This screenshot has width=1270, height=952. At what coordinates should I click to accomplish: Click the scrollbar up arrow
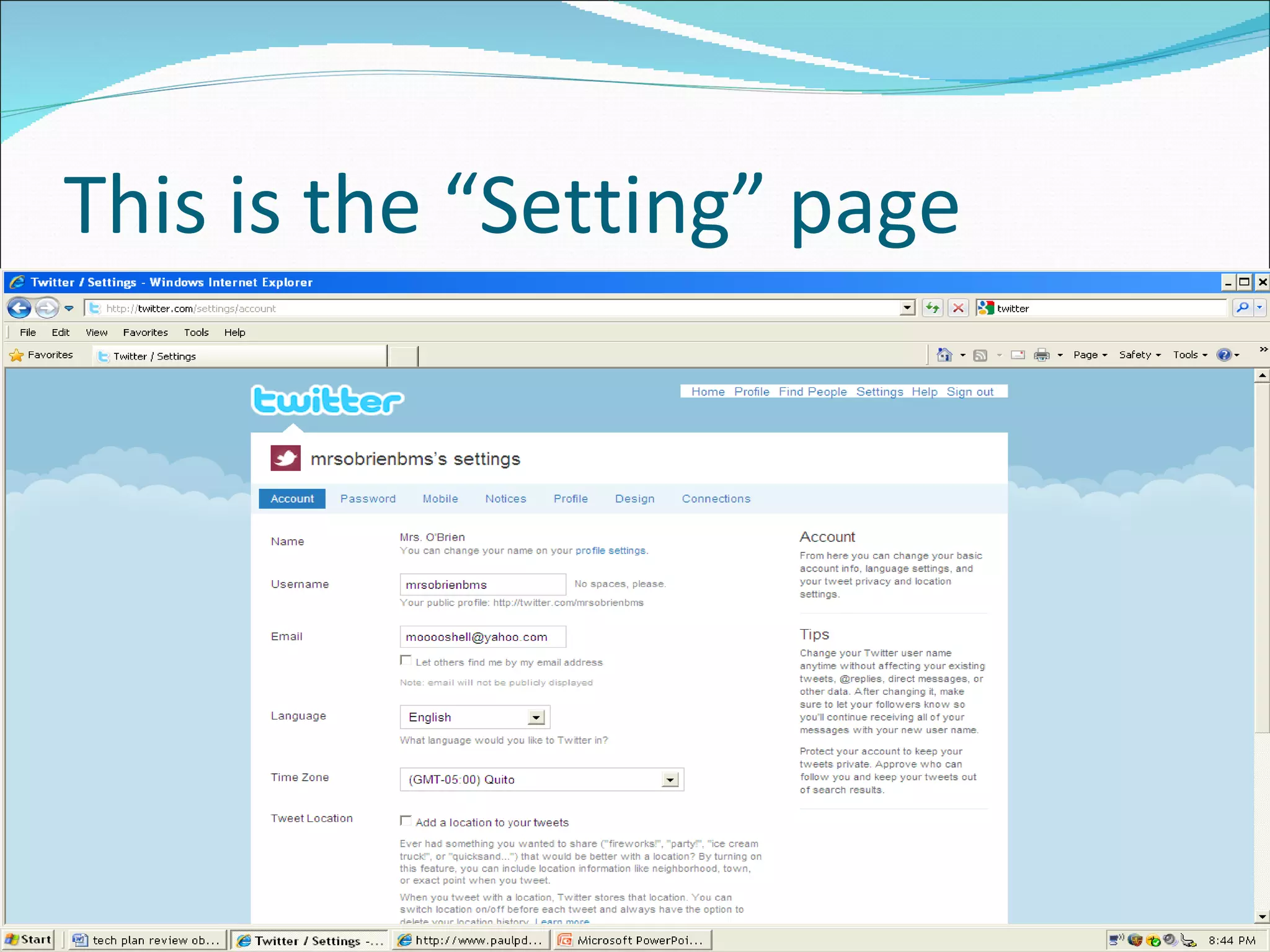pyautogui.click(x=1262, y=376)
